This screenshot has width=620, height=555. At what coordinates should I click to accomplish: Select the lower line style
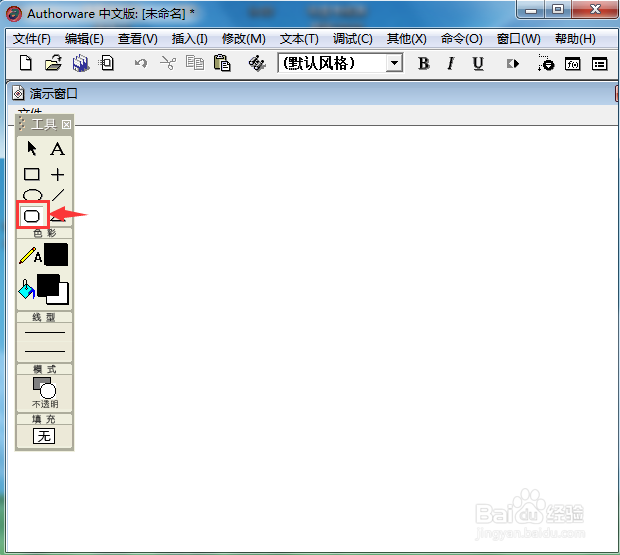(x=45, y=351)
